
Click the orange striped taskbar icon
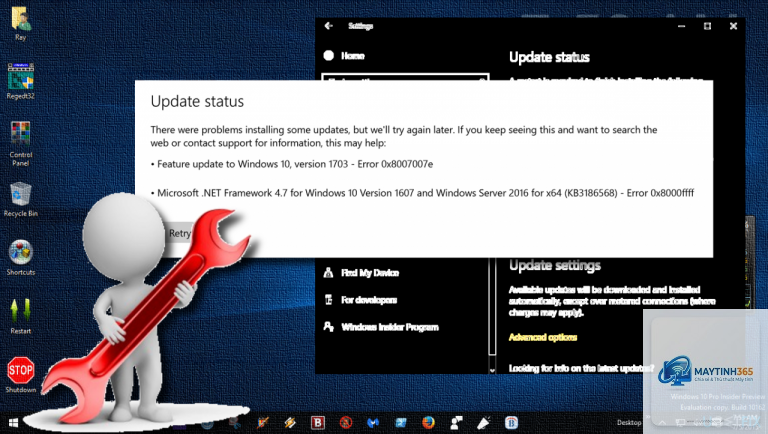coord(290,422)
